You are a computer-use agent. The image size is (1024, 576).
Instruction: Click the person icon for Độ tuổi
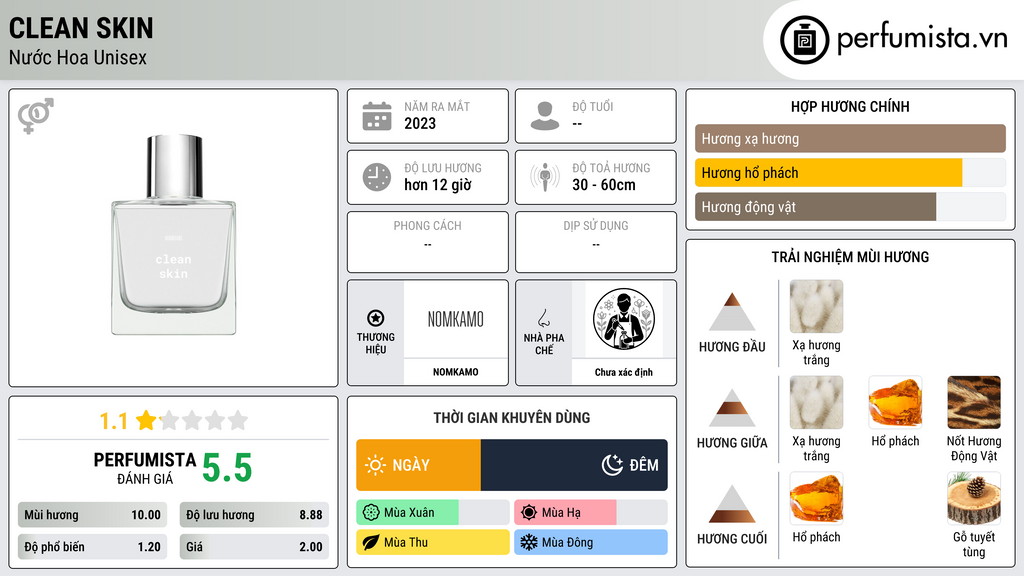click(x=545, y=116)
